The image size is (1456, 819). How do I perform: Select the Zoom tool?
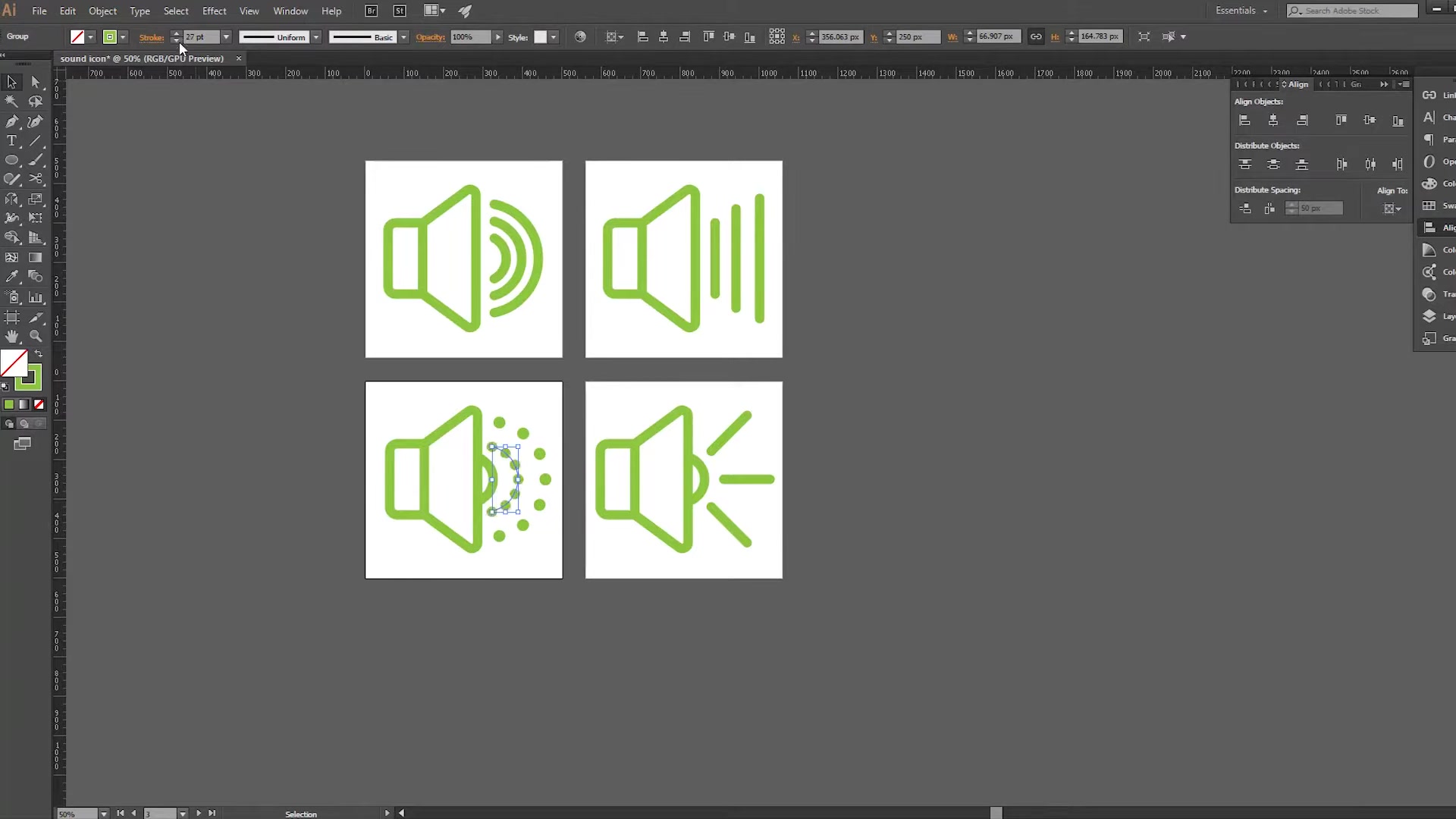36,336
